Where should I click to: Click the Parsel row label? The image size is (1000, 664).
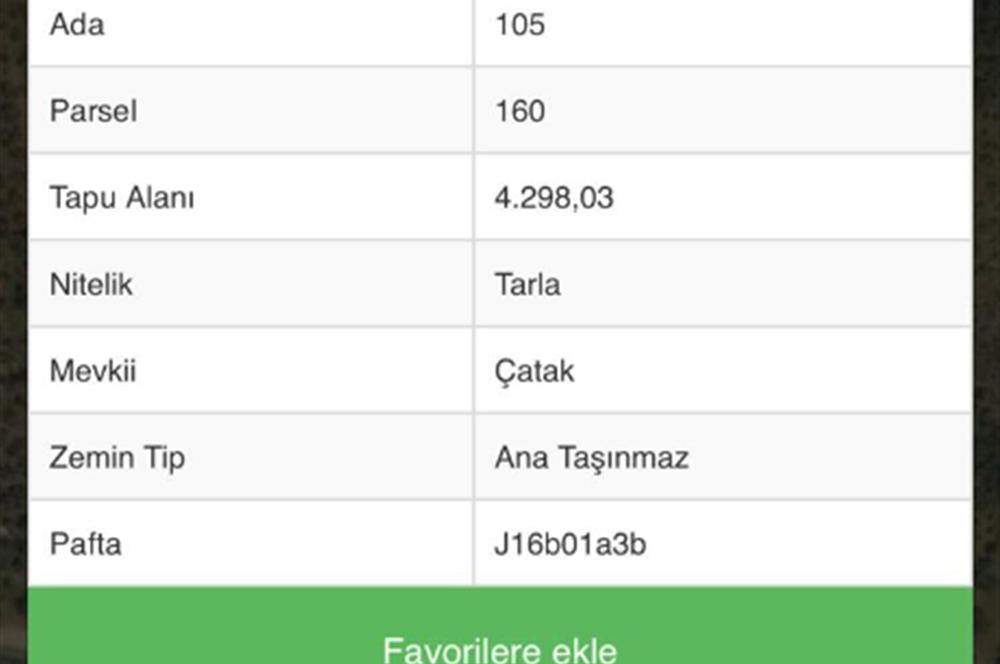point(94,112)
